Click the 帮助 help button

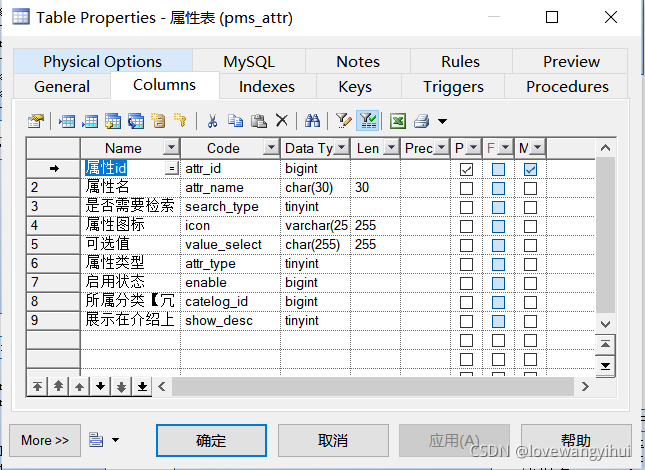[x=576, y=440]
